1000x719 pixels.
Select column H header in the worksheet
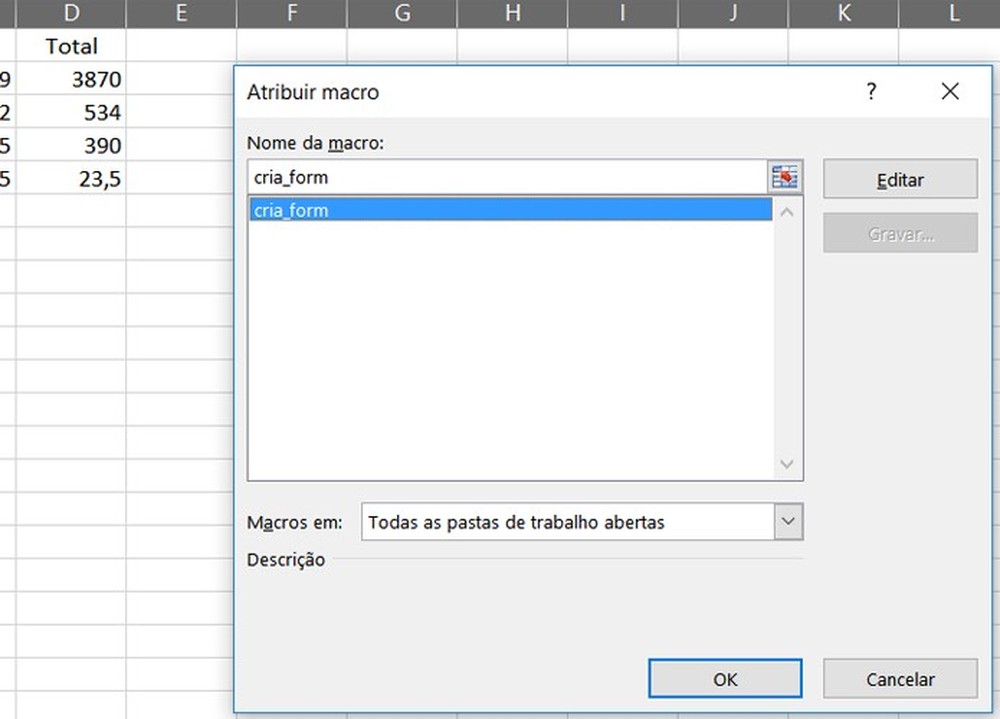click(x=512, y=14)
